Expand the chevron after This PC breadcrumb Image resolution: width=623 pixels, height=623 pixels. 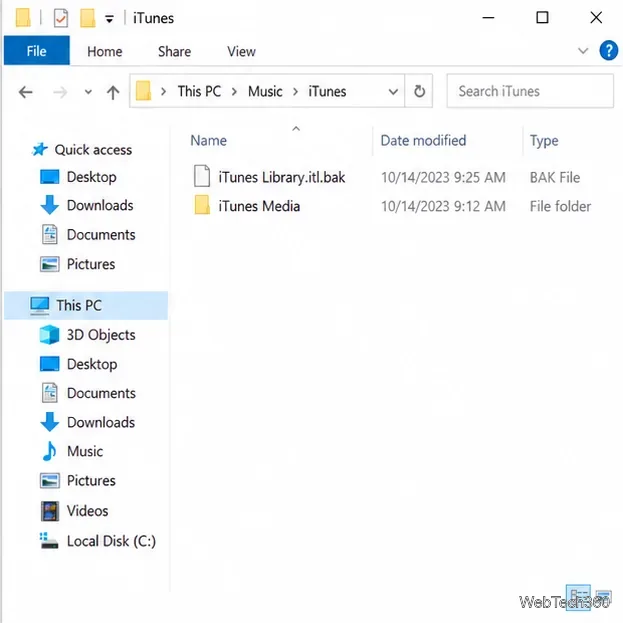point(234,92)
